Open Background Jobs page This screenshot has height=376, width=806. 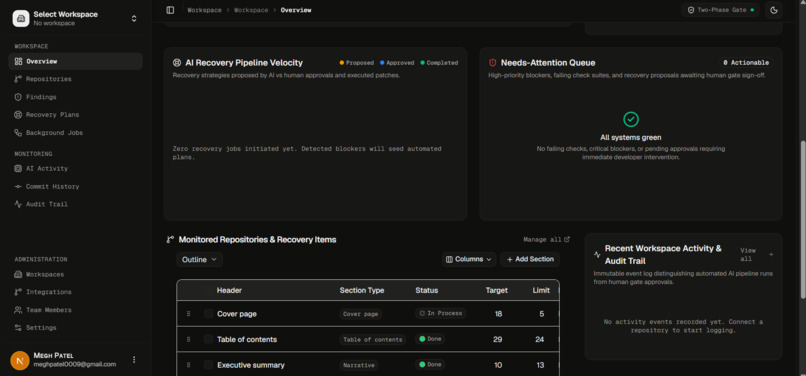(76, 133)
